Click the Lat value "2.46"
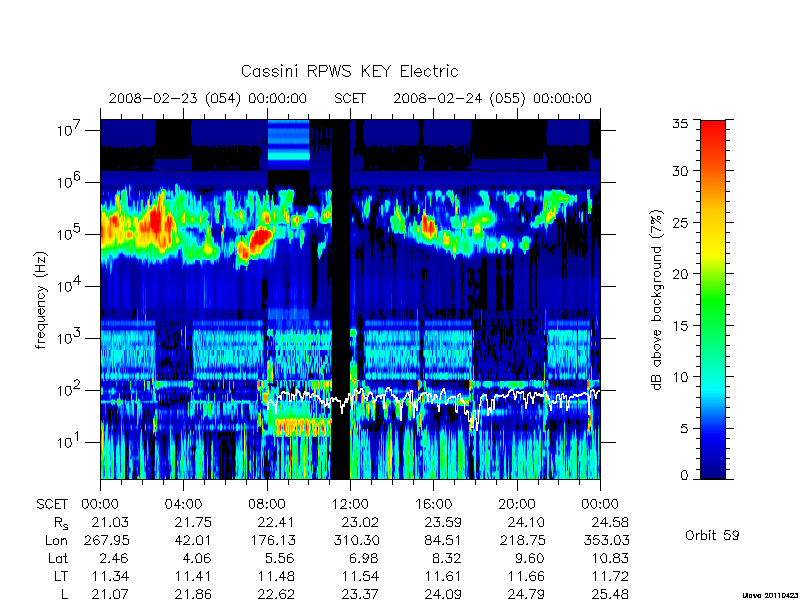The image size is (800, 600). (115, 559)
